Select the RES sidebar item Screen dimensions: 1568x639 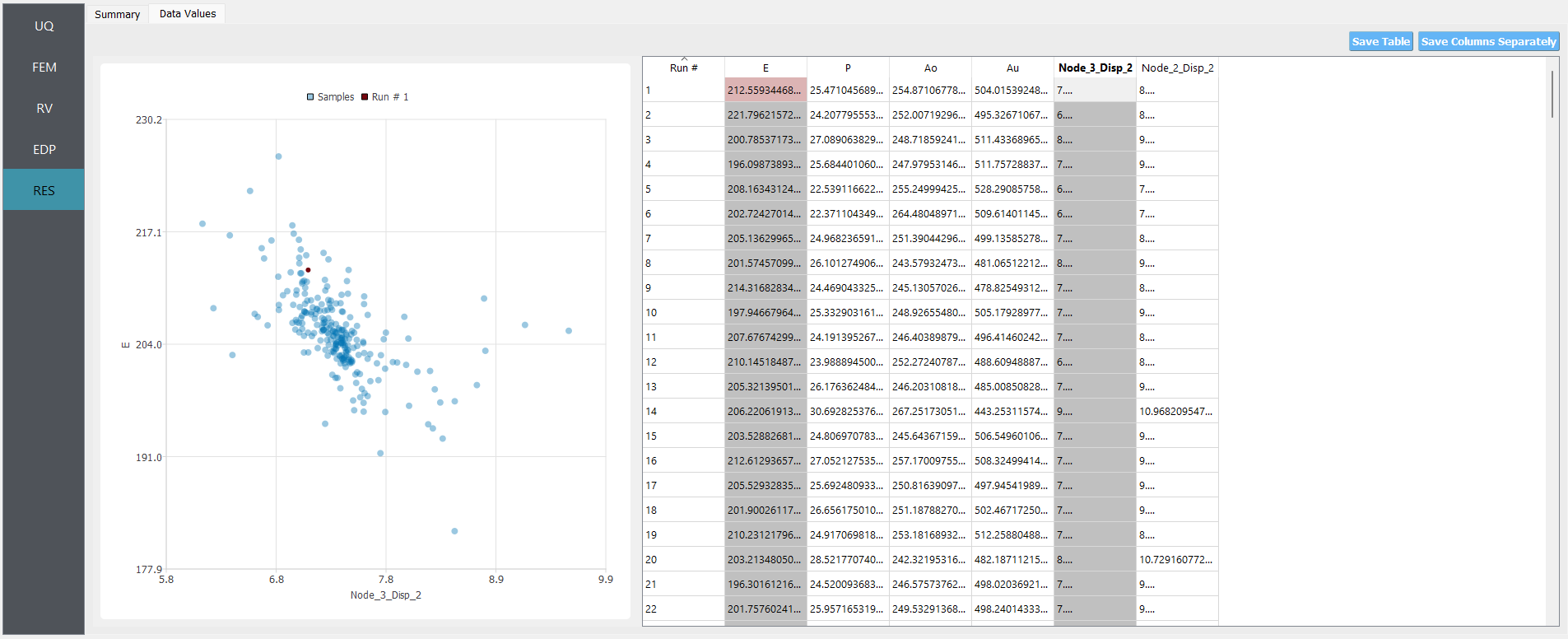coord(44,190)
